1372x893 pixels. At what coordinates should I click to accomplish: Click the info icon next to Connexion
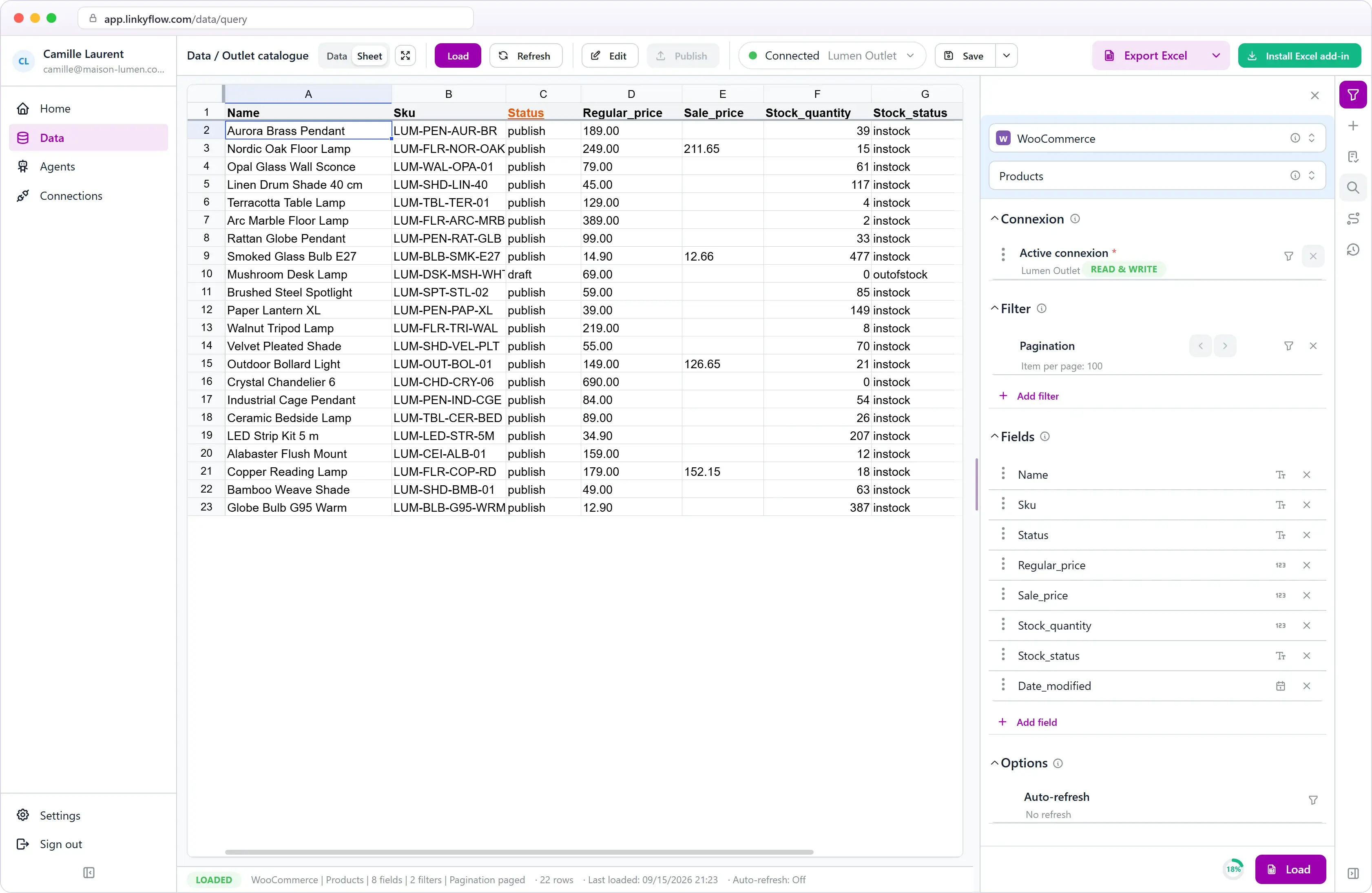click(1075, 219)
